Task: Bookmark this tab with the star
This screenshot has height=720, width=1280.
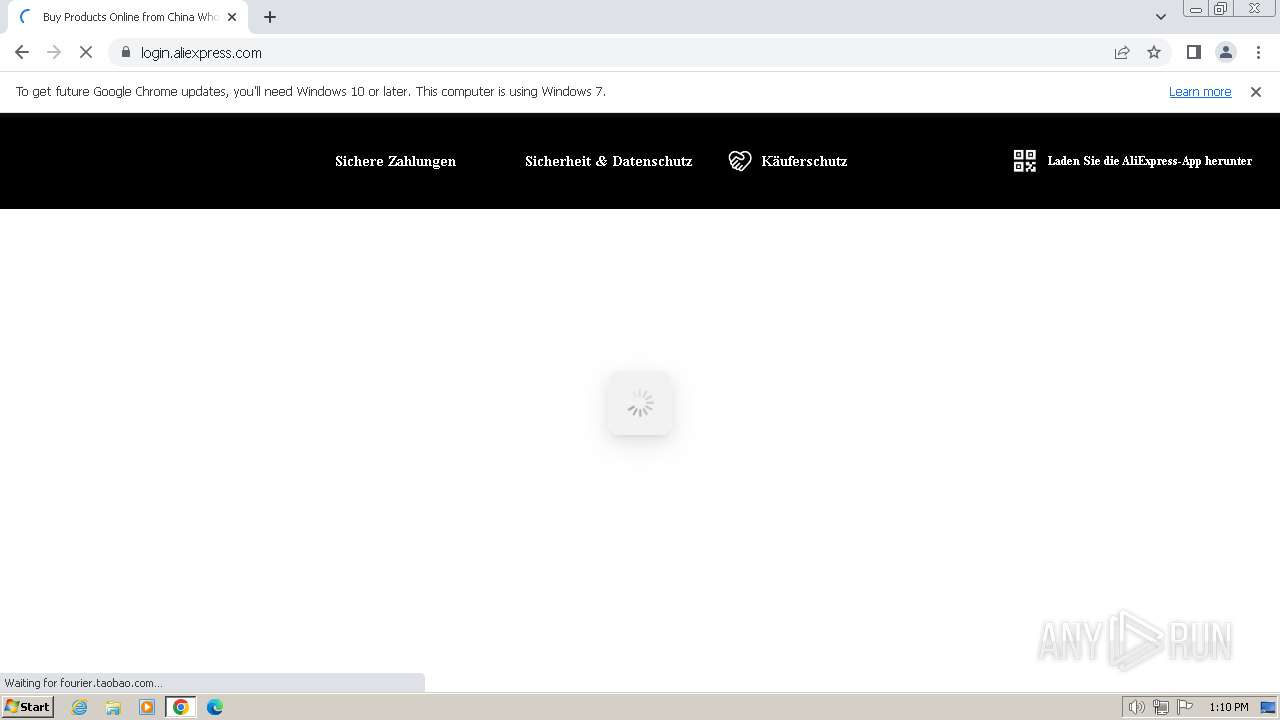Action: (x=1154, y=52)
